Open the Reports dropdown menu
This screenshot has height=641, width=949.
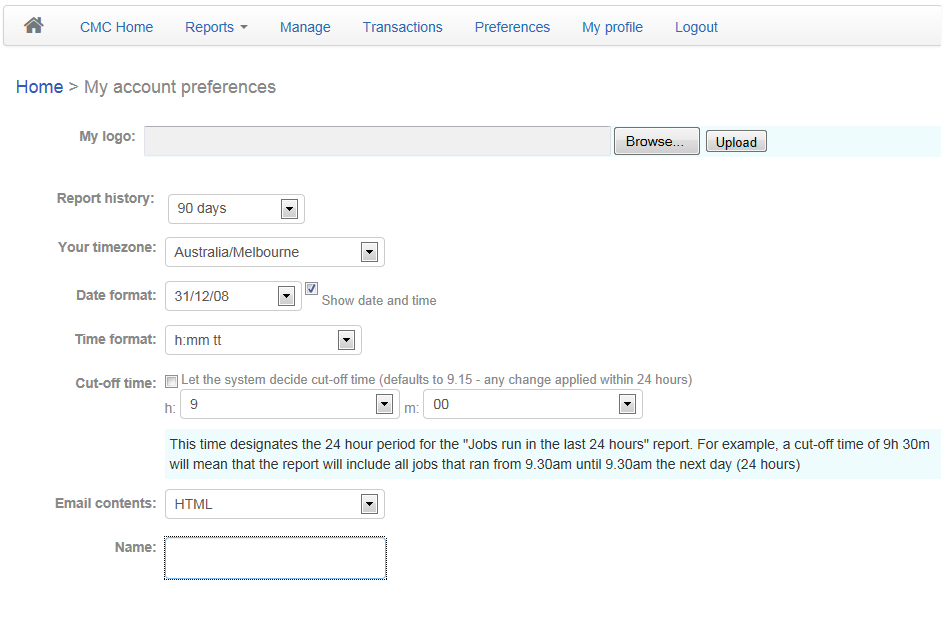tap(216, 27)
